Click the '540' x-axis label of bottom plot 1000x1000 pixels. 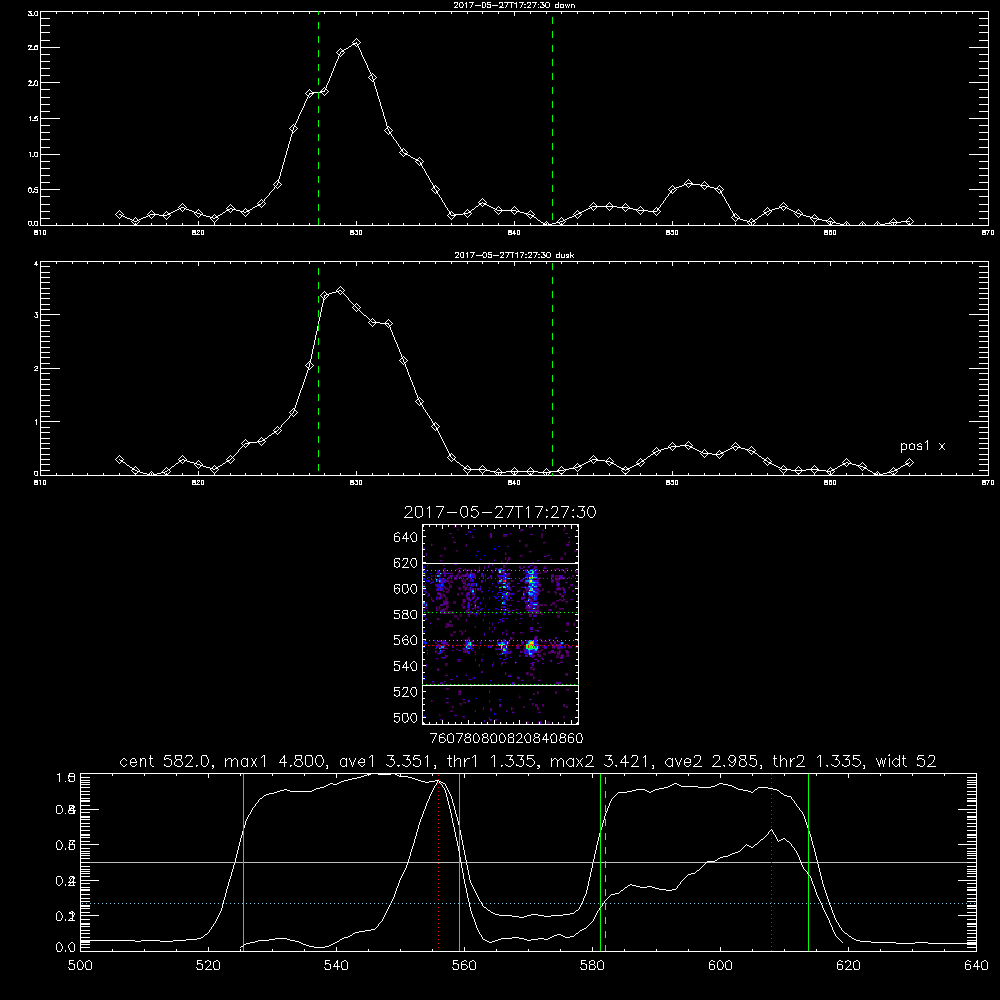336,966
